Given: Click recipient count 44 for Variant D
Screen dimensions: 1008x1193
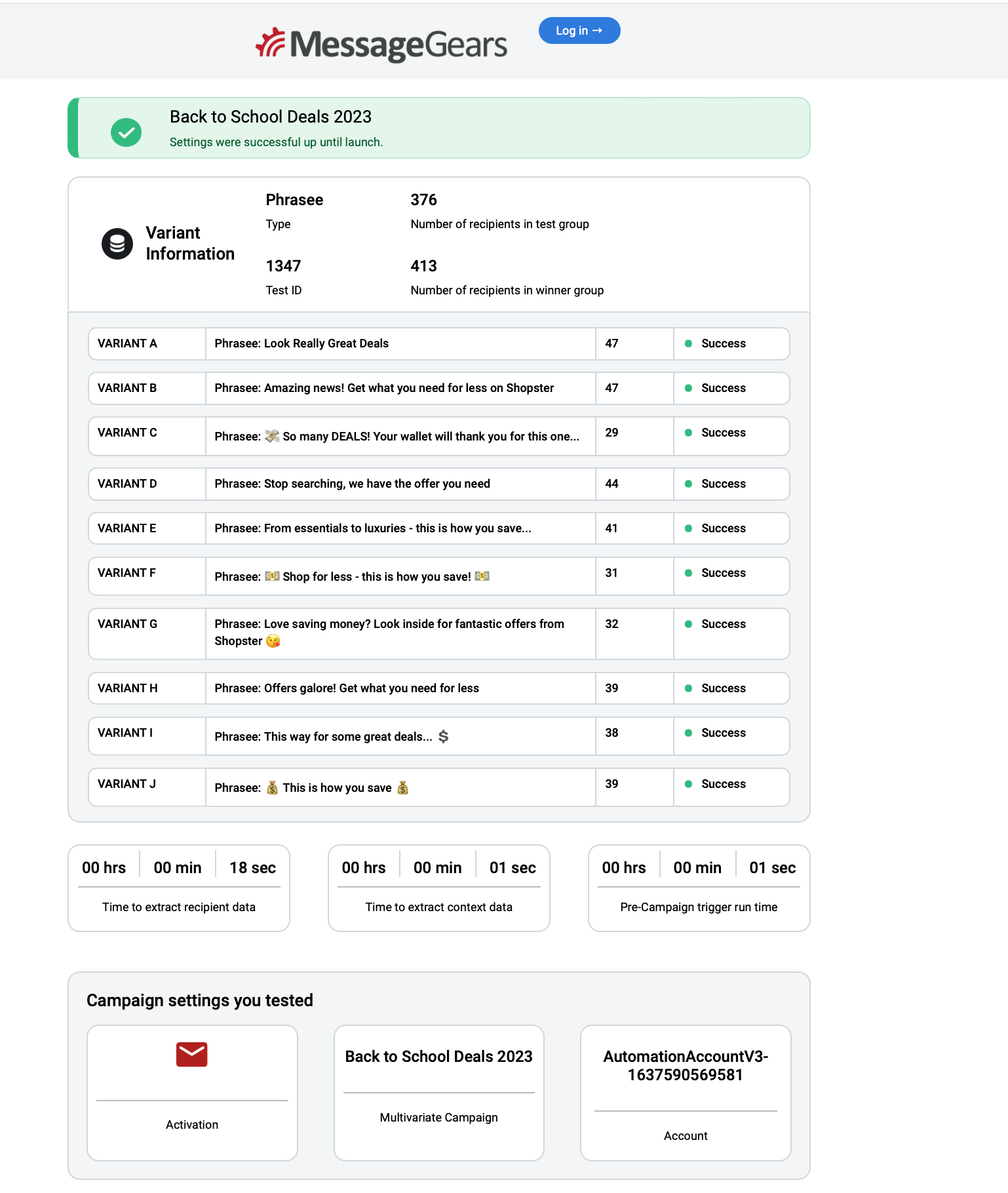Looking at the screenshot, I should (x=611, y=484).
